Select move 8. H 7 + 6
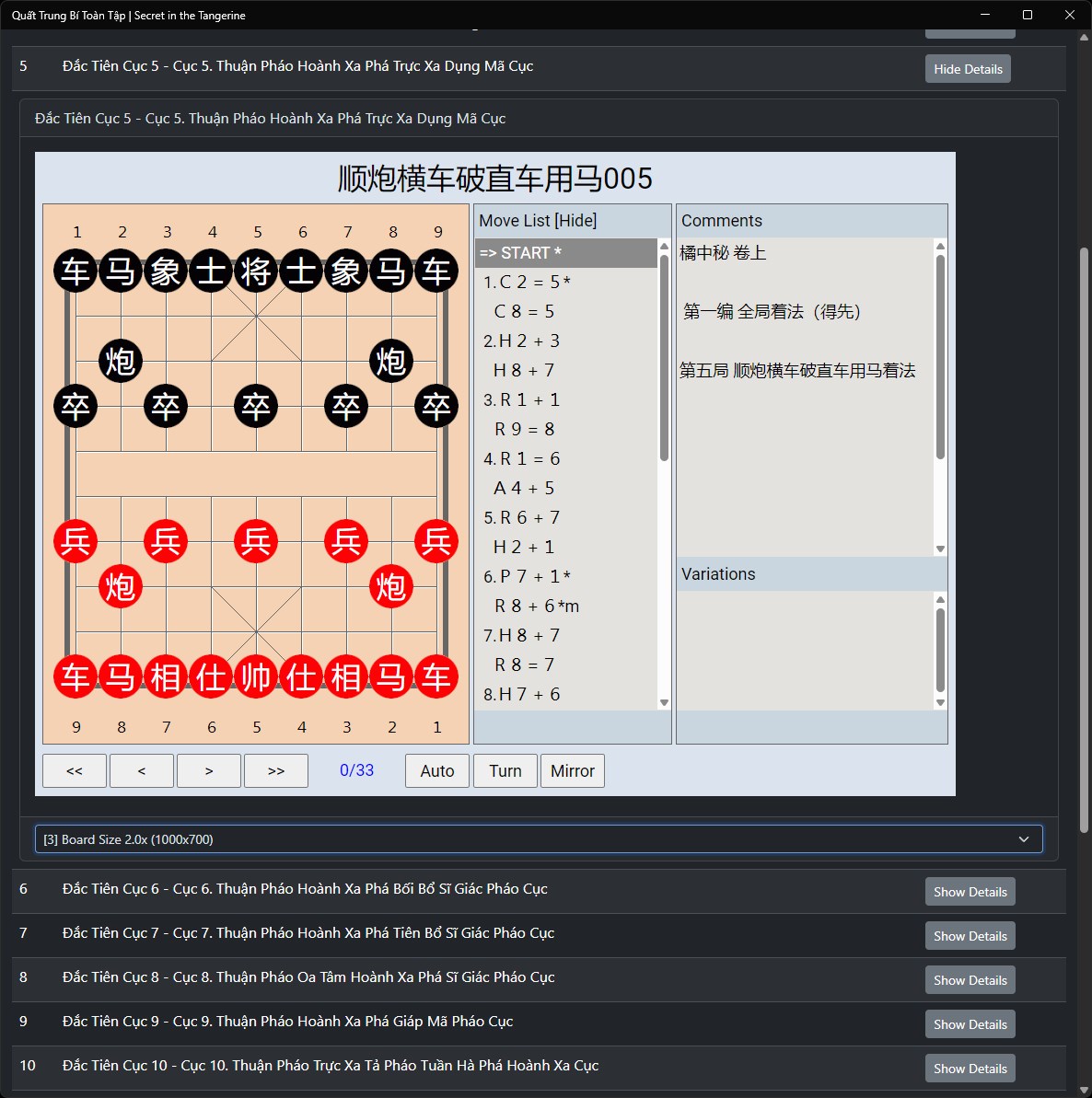Viewport: 1092px width, 1098px height. [566, 694]
